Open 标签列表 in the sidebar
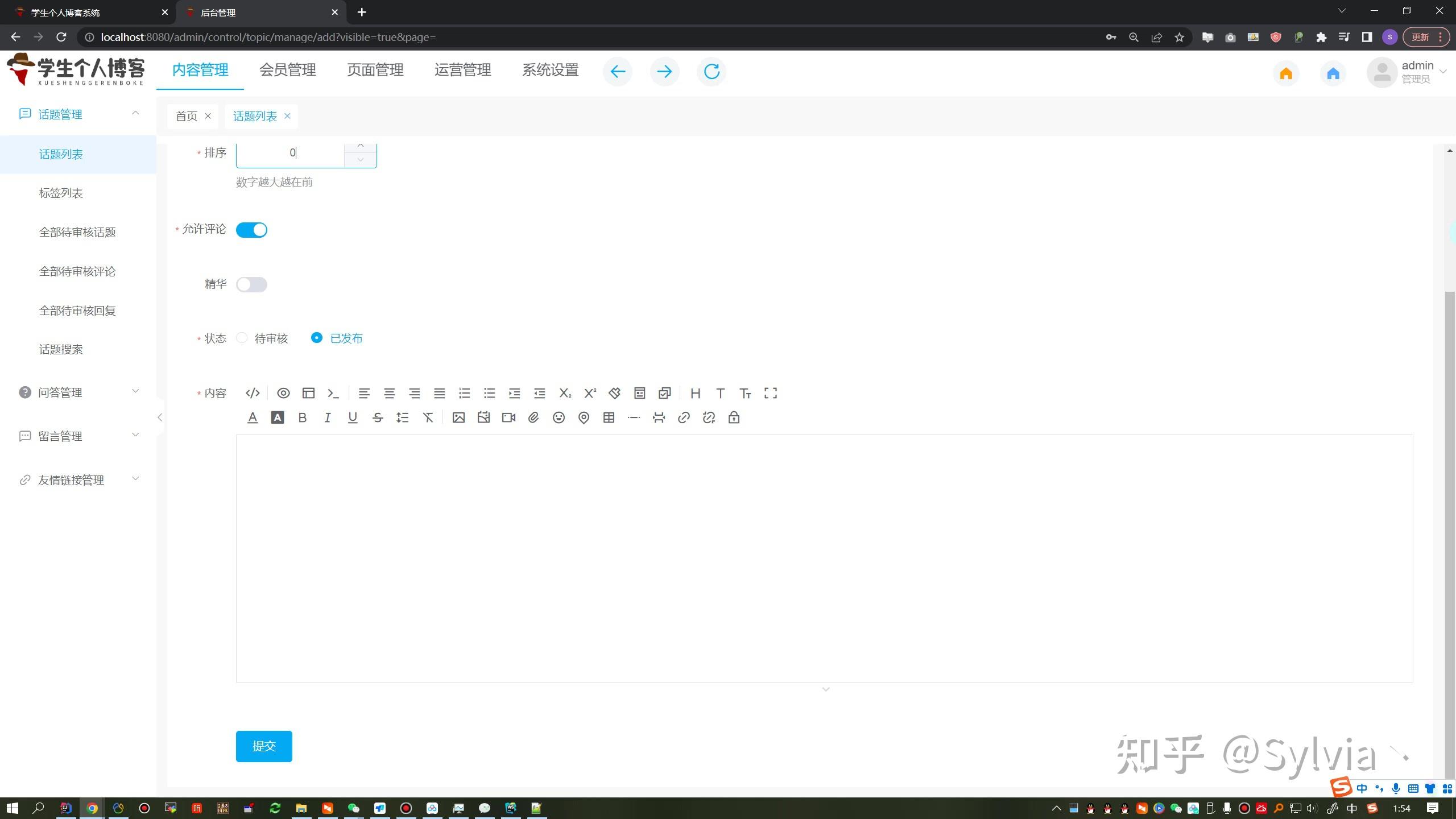 pyautogui.click(x=61, y=193)
